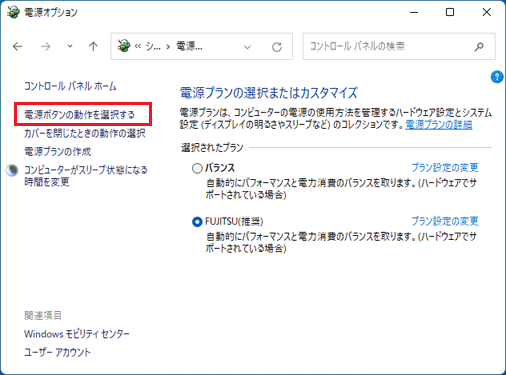
Task: Go back with the left arrow
Action: pyautogui.click(x=18, y=46)
